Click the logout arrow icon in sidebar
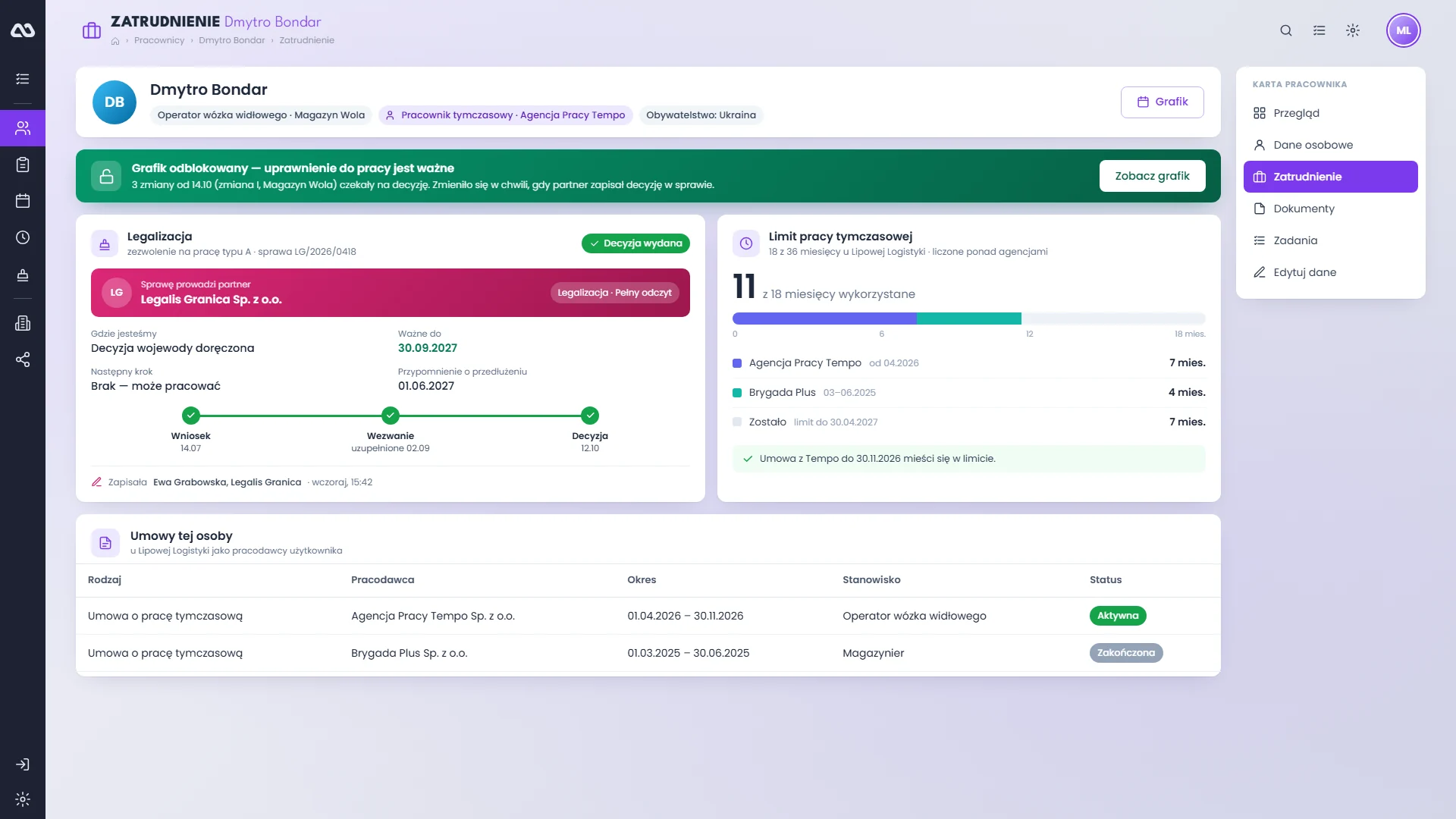 (23, 764)
